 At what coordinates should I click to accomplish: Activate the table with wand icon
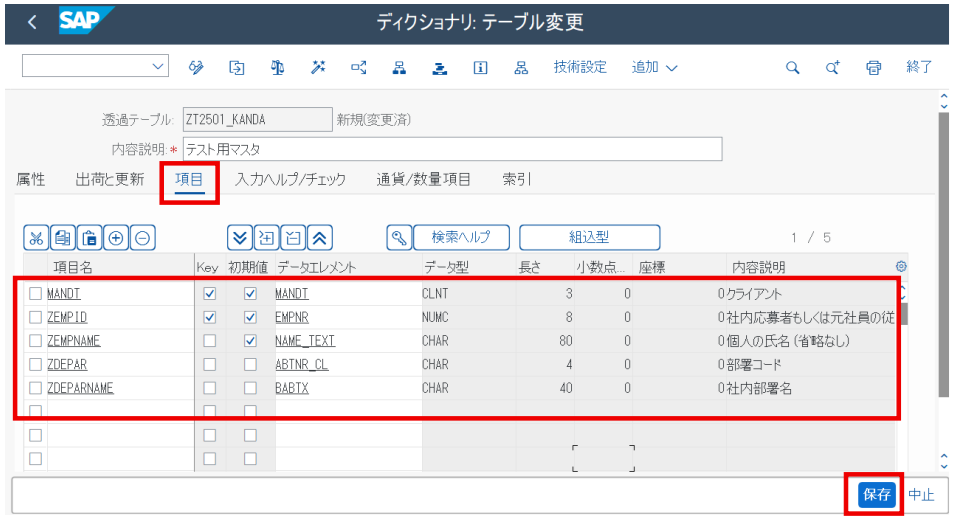pyautogui.click(x=318, y=67)
